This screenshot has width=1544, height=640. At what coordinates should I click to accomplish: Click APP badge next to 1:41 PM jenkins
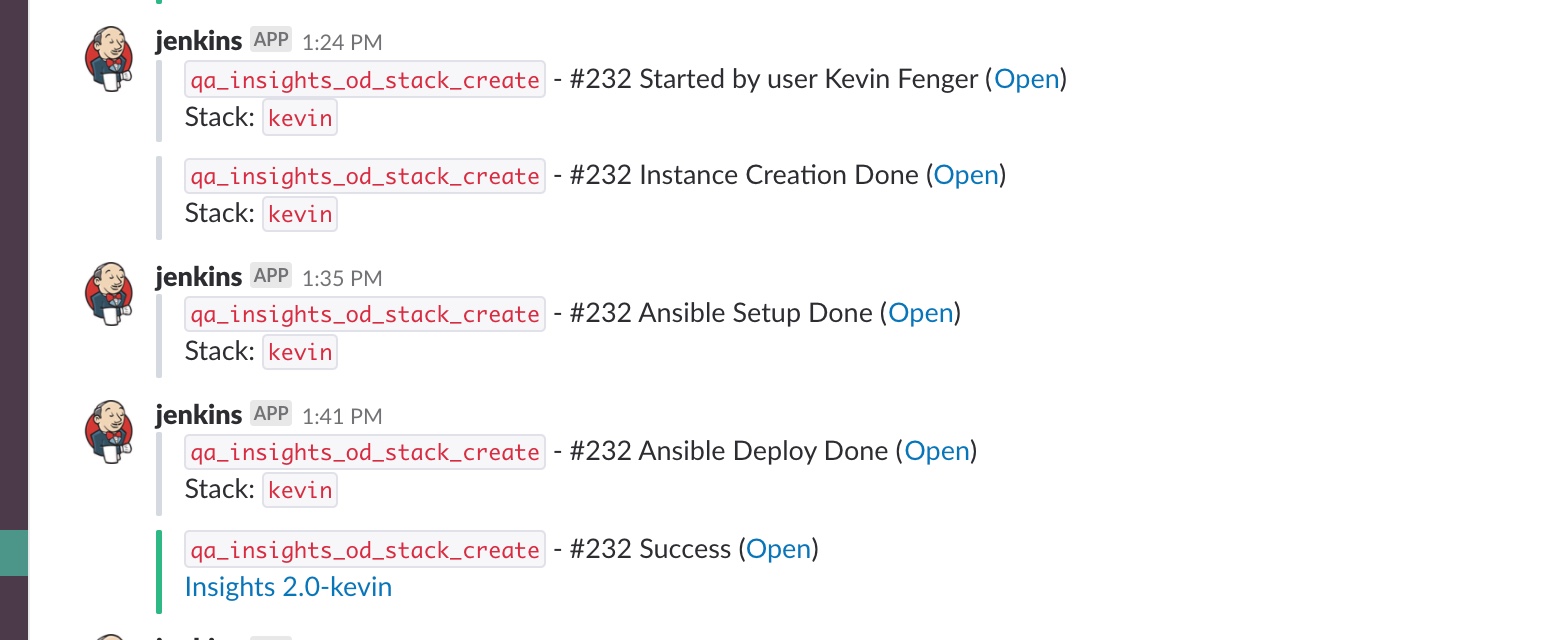pyautogui.click(x=271, y=414)
